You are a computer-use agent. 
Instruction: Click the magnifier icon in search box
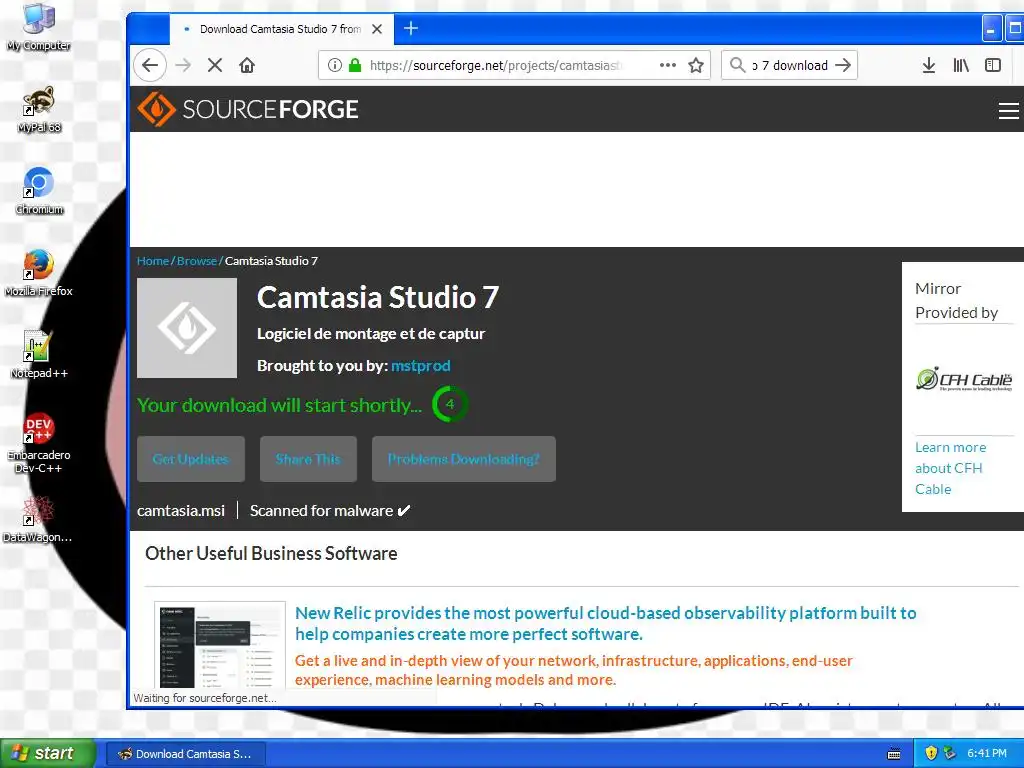[x=737, y=65]
